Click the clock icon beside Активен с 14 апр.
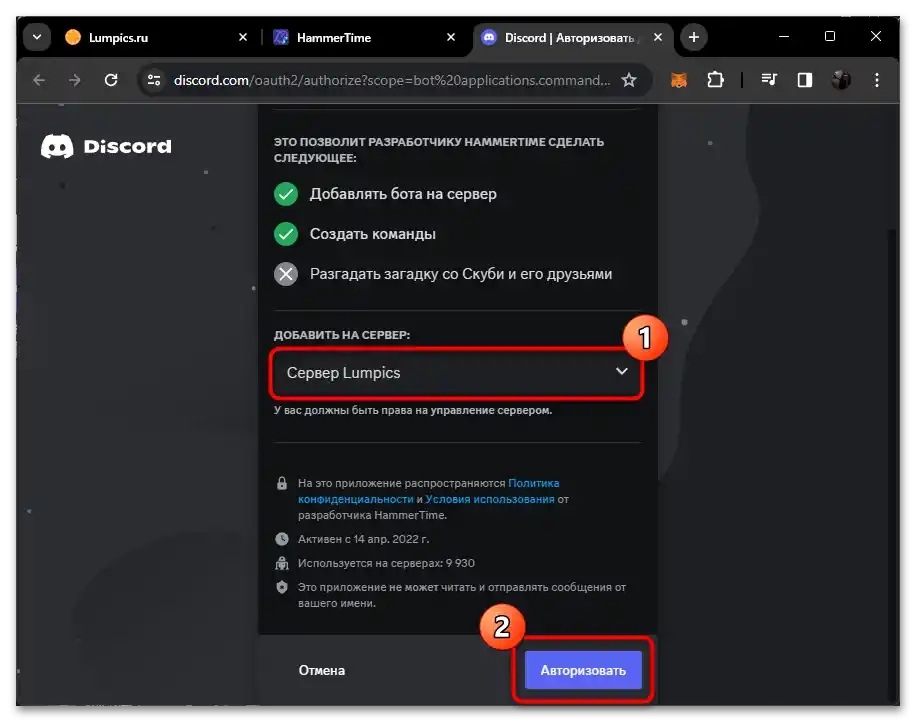The image size is (916, 722). [x=282, y=539]
